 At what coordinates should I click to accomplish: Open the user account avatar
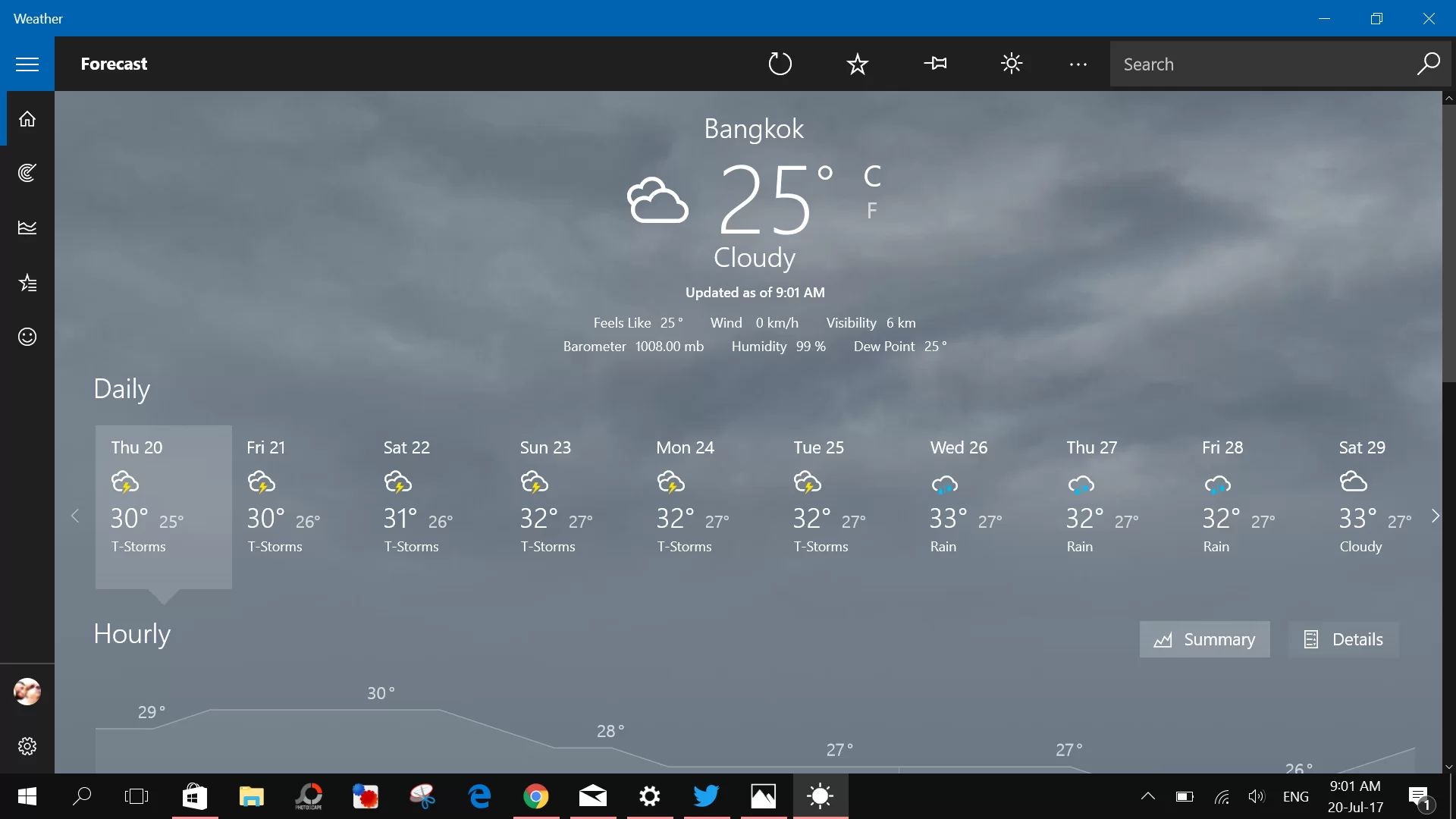tap(27, 692)
